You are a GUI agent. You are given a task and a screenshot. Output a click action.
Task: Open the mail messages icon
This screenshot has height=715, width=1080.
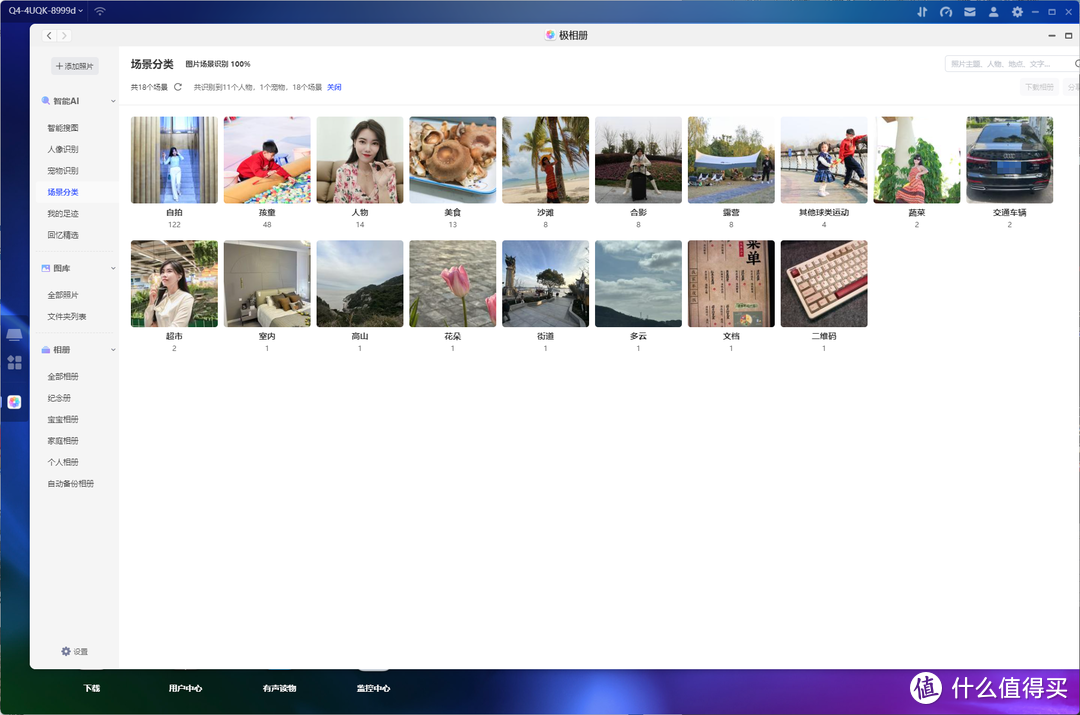970,12
